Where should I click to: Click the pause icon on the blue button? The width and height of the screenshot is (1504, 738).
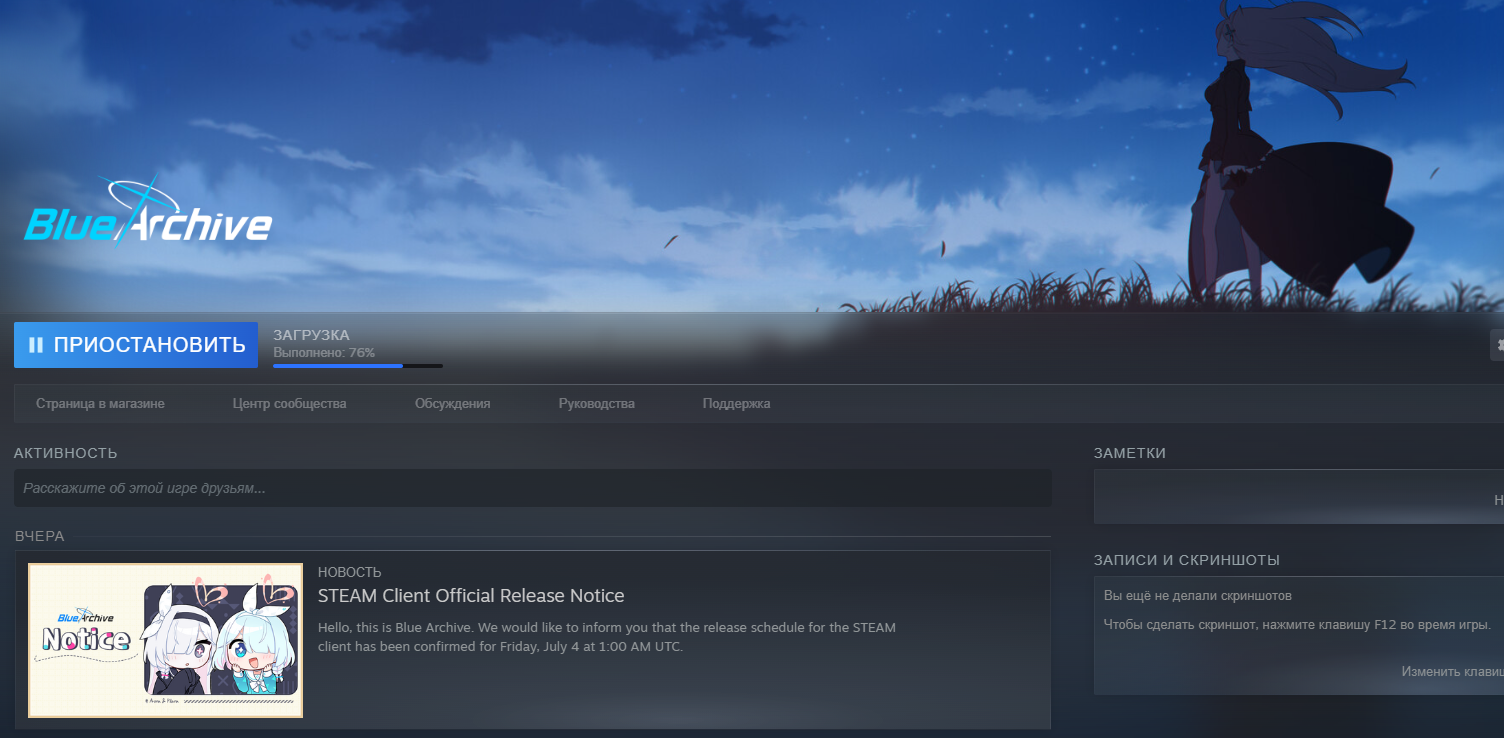pos(36,345)
